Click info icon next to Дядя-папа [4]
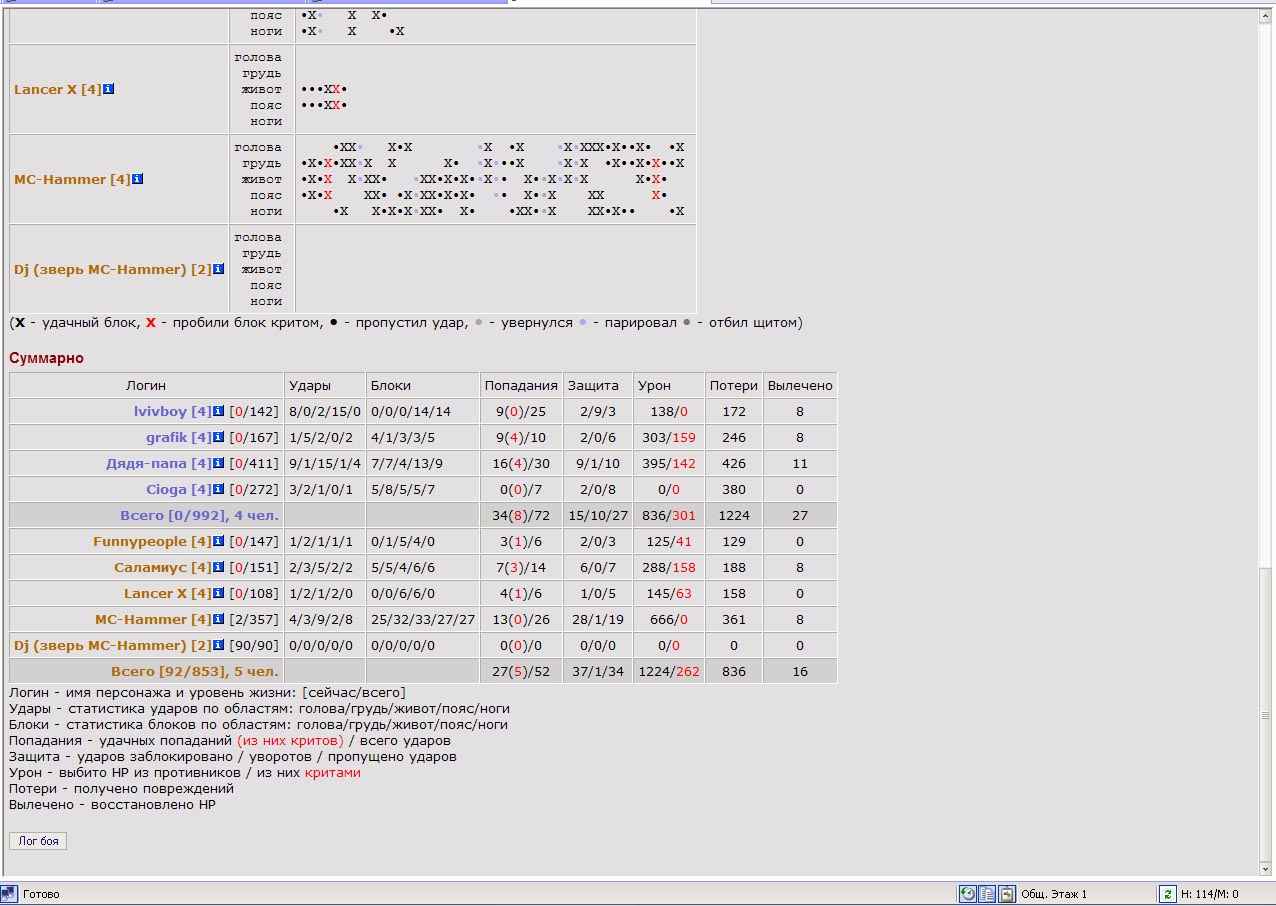Screen dimensions: 1276x906 tap(219, 463)
